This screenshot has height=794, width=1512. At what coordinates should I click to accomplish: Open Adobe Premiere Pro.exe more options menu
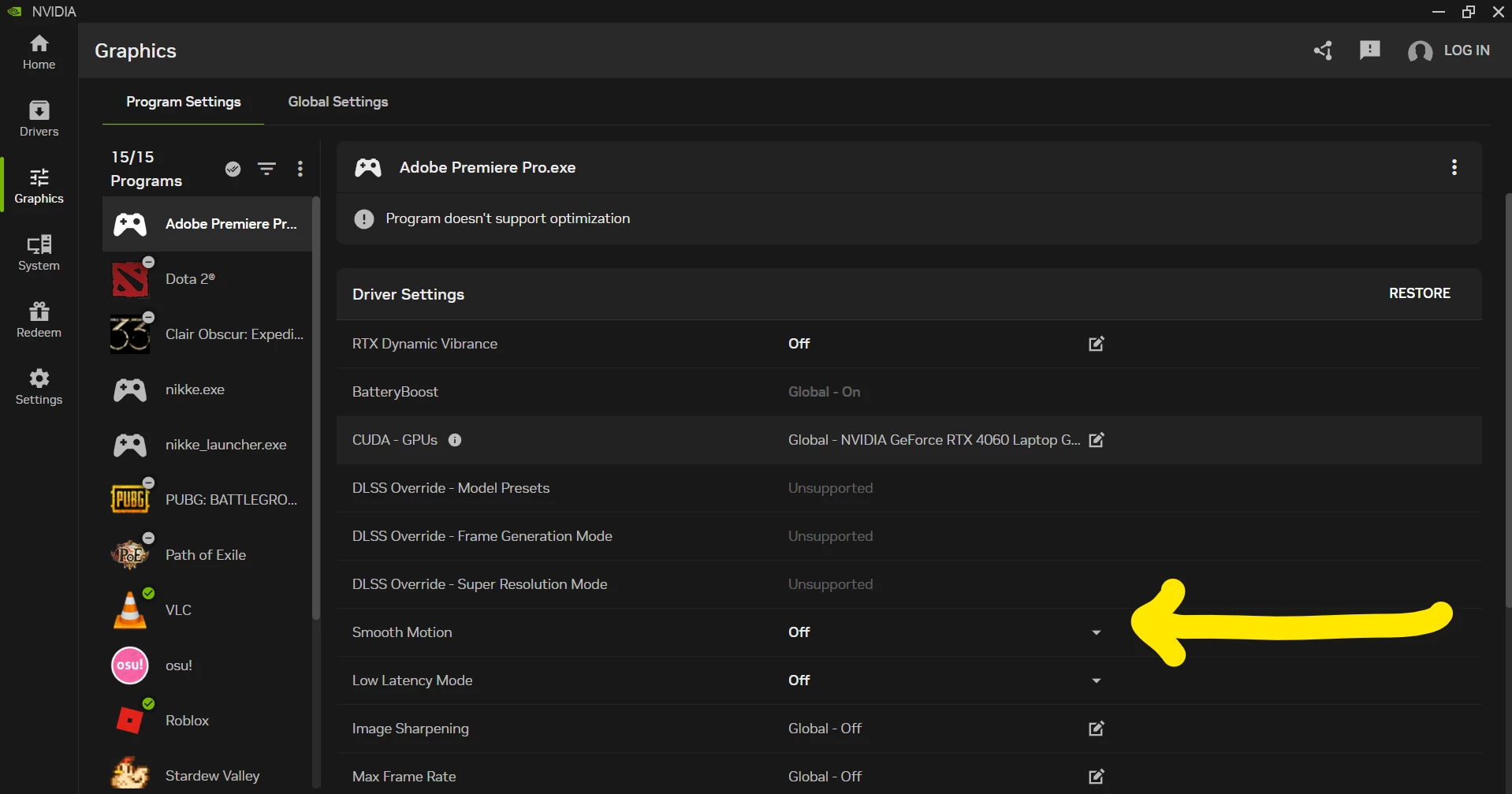click(x=1454, y=167)
